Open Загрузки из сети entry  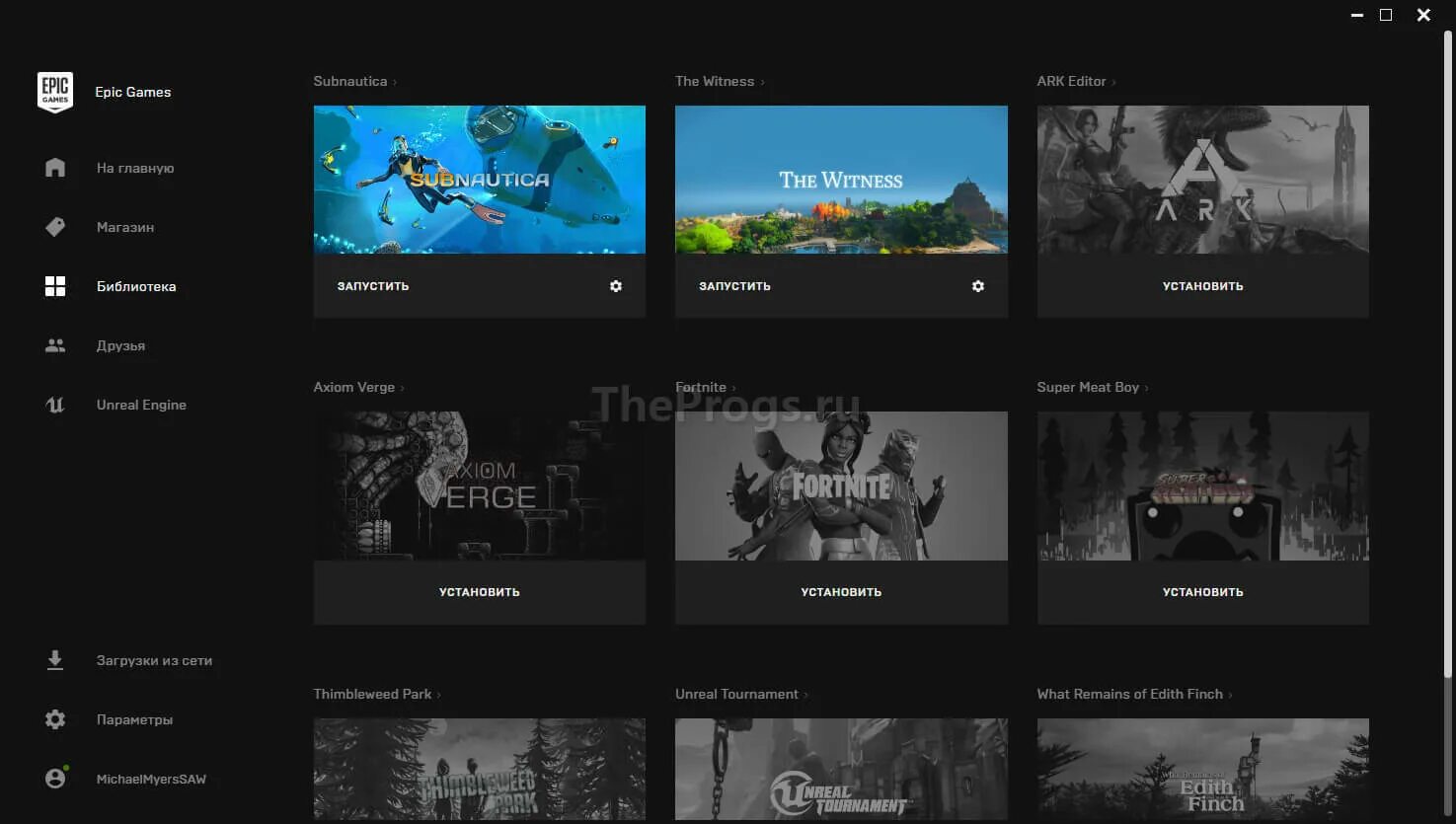point(154,660)
